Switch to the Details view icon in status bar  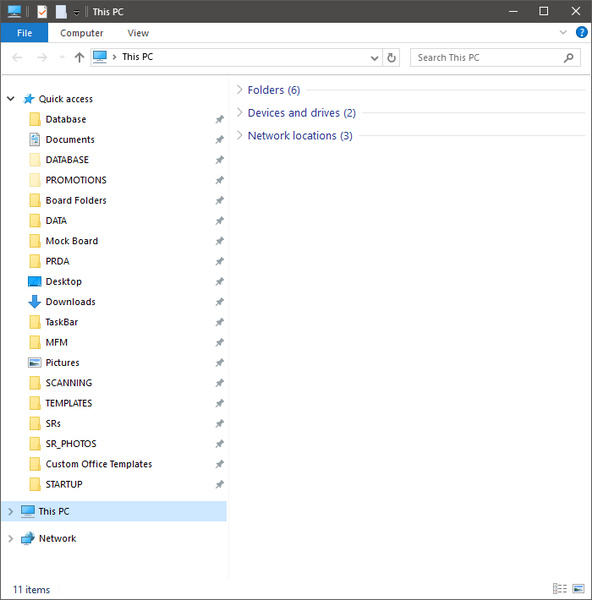click(x=560, y=588)
